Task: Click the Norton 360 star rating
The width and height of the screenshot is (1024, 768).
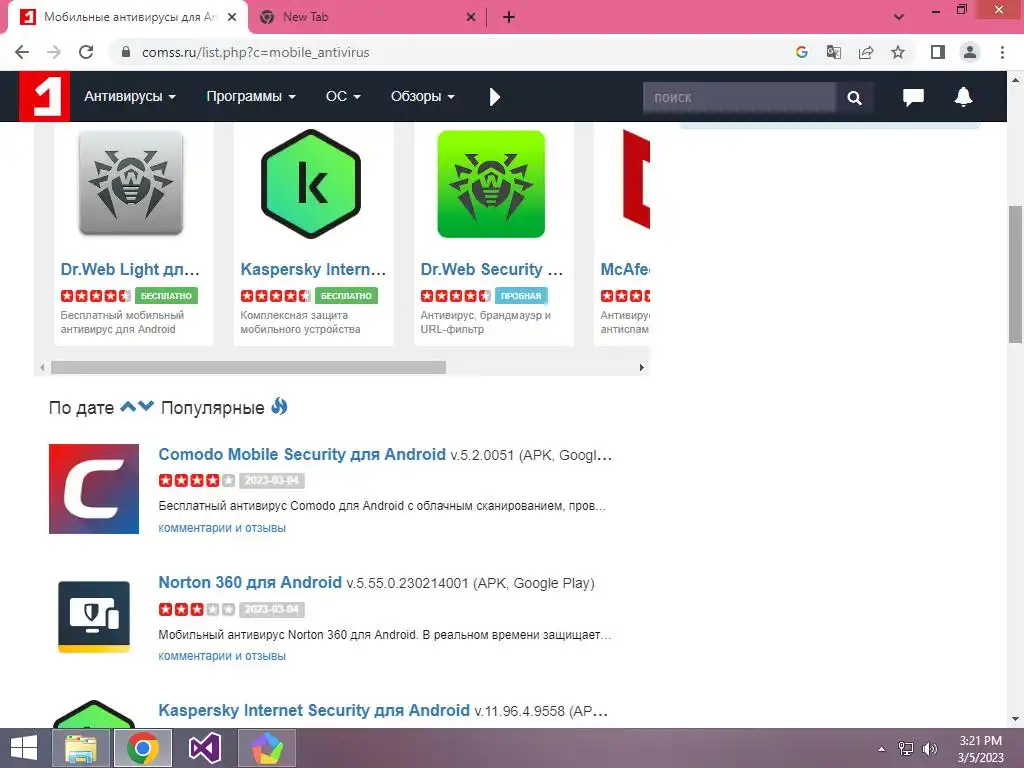Action: [x=197, y=609]
